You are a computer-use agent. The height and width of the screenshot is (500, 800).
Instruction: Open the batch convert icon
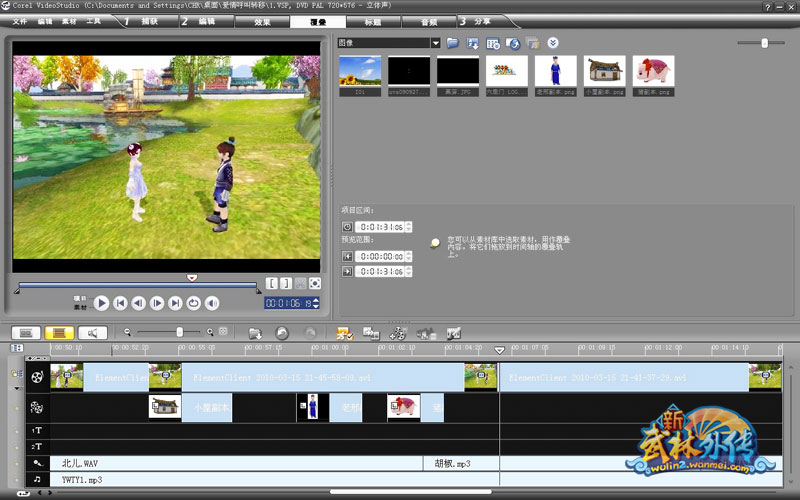(x=371, y=333)
